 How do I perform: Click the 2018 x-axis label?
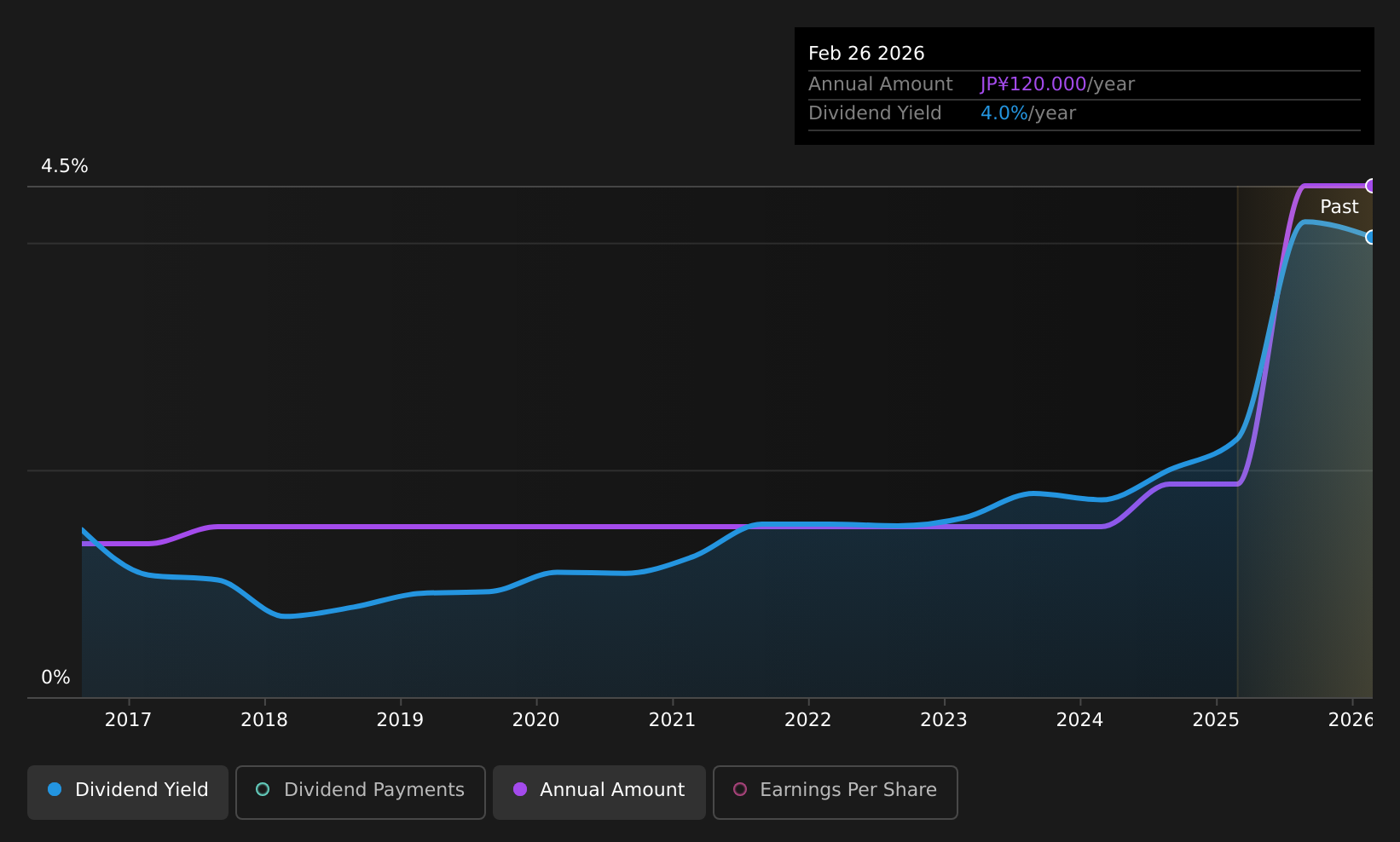[264, 720]
